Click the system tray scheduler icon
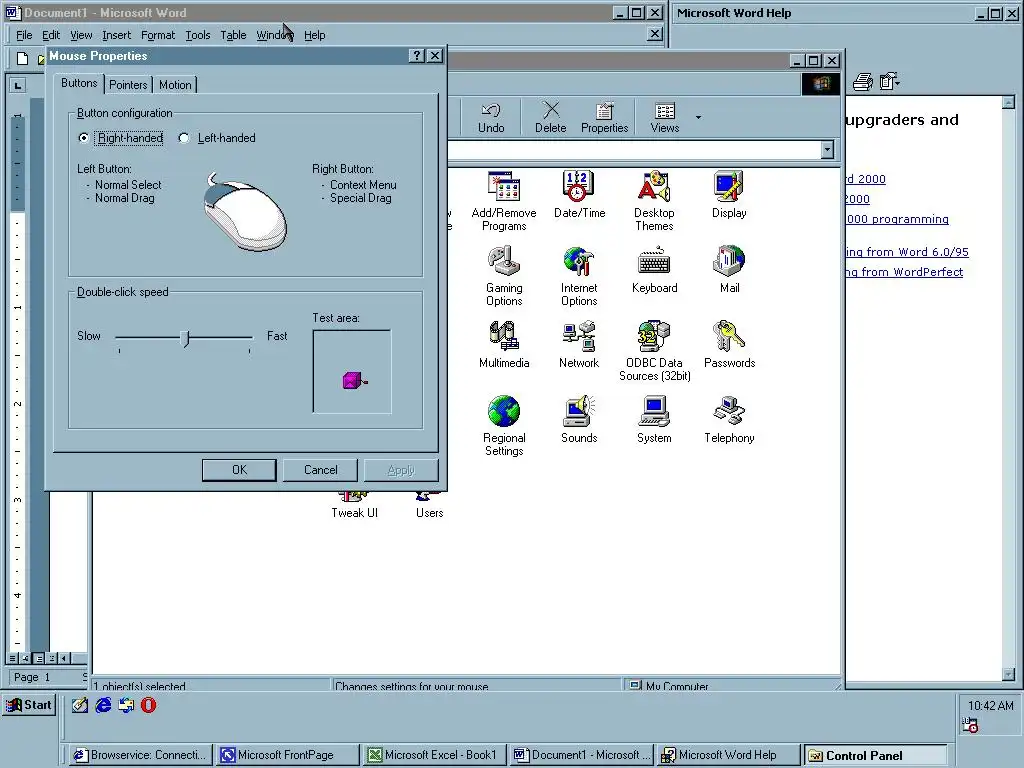This screenshot has height=768, width=1024. [970, 725]
